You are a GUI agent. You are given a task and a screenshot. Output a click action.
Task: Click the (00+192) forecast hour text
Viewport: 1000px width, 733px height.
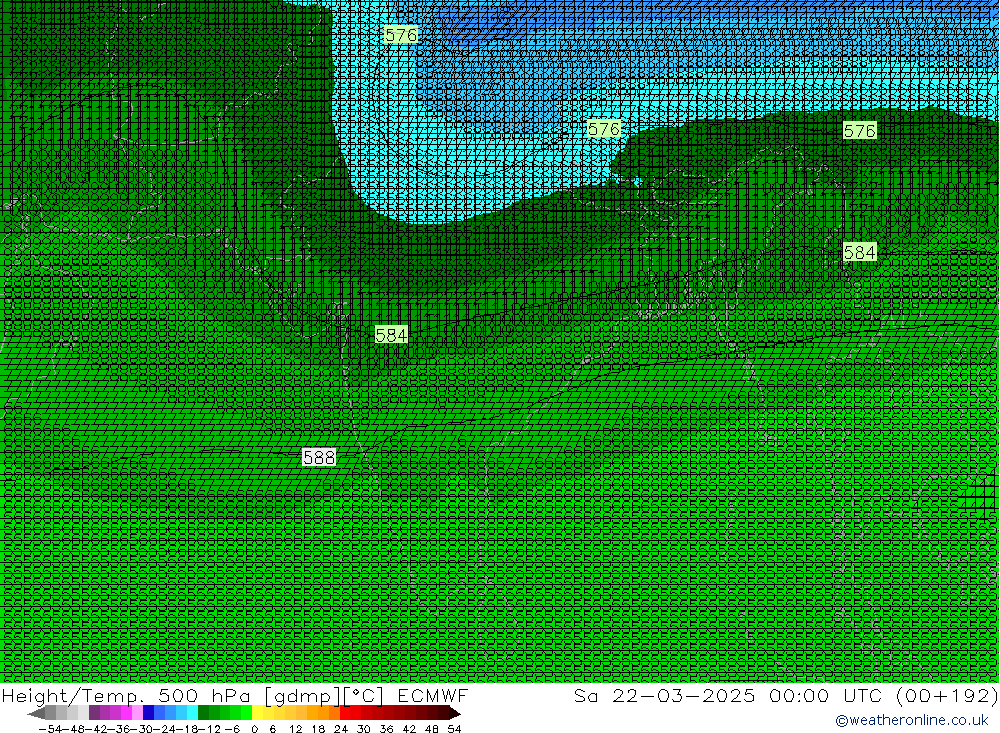pyautogui.click(x=946, y=695)
